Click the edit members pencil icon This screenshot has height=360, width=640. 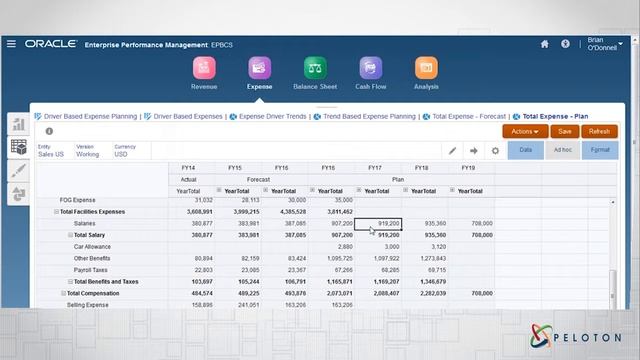click(452, 151)
